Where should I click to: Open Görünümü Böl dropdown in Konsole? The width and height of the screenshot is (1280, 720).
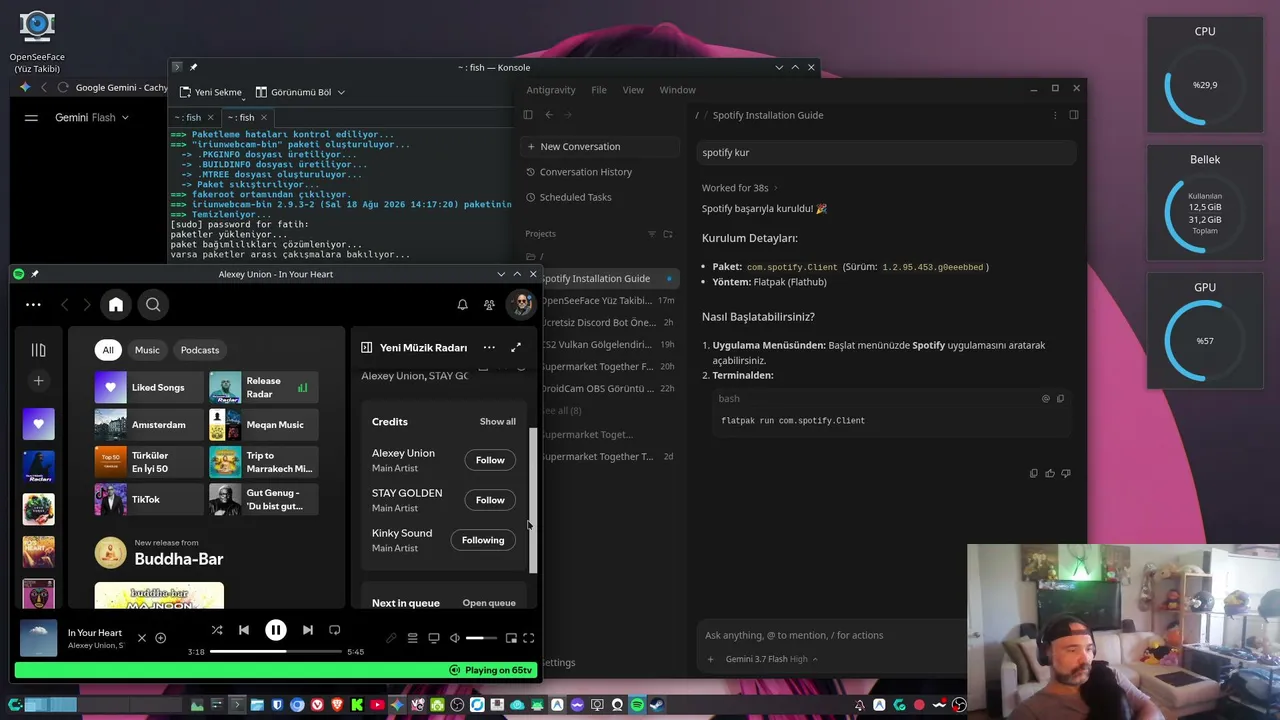pyautogui.click(x=300, y=92)
